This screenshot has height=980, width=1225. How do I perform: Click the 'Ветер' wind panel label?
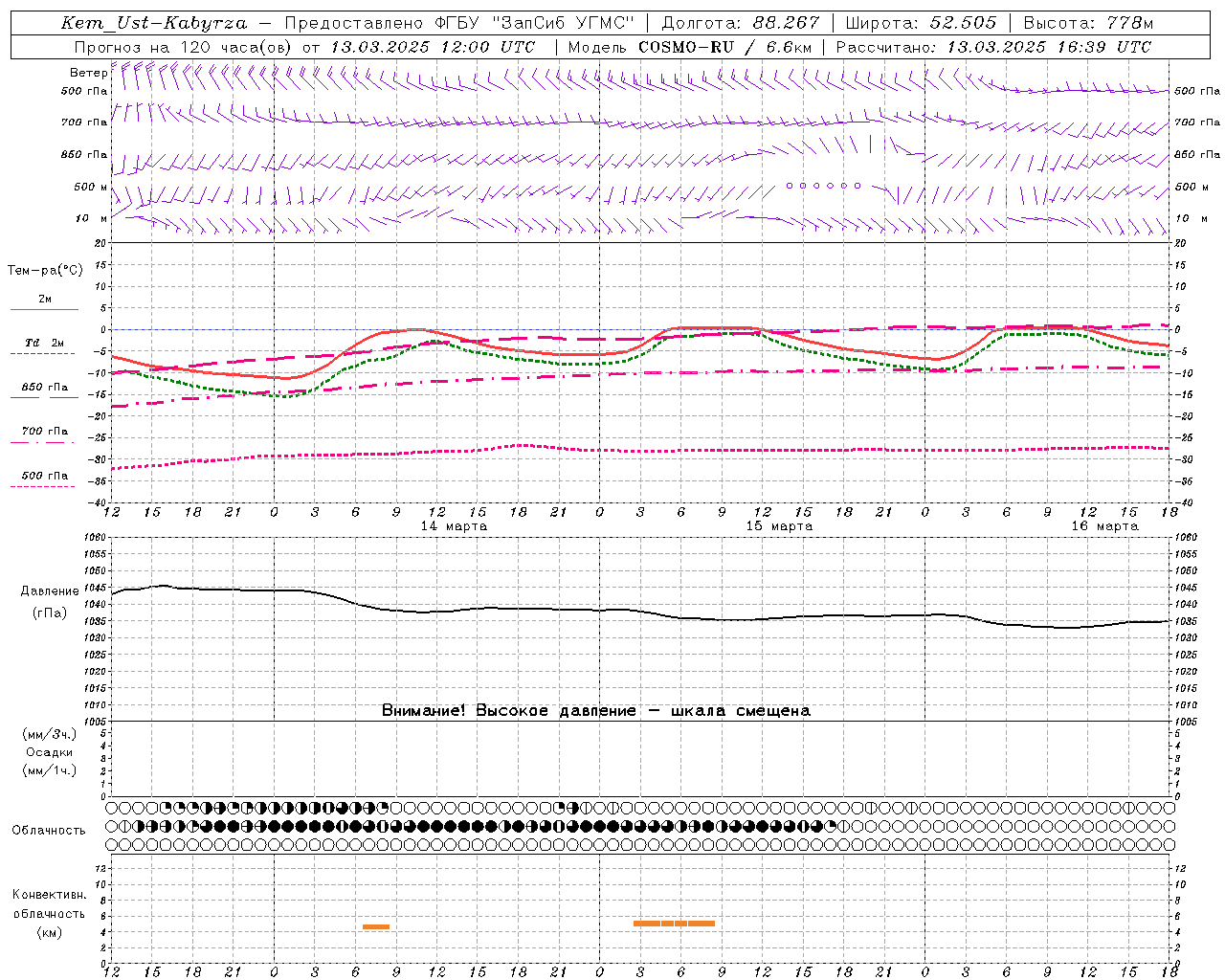click(x=88, y=73)
